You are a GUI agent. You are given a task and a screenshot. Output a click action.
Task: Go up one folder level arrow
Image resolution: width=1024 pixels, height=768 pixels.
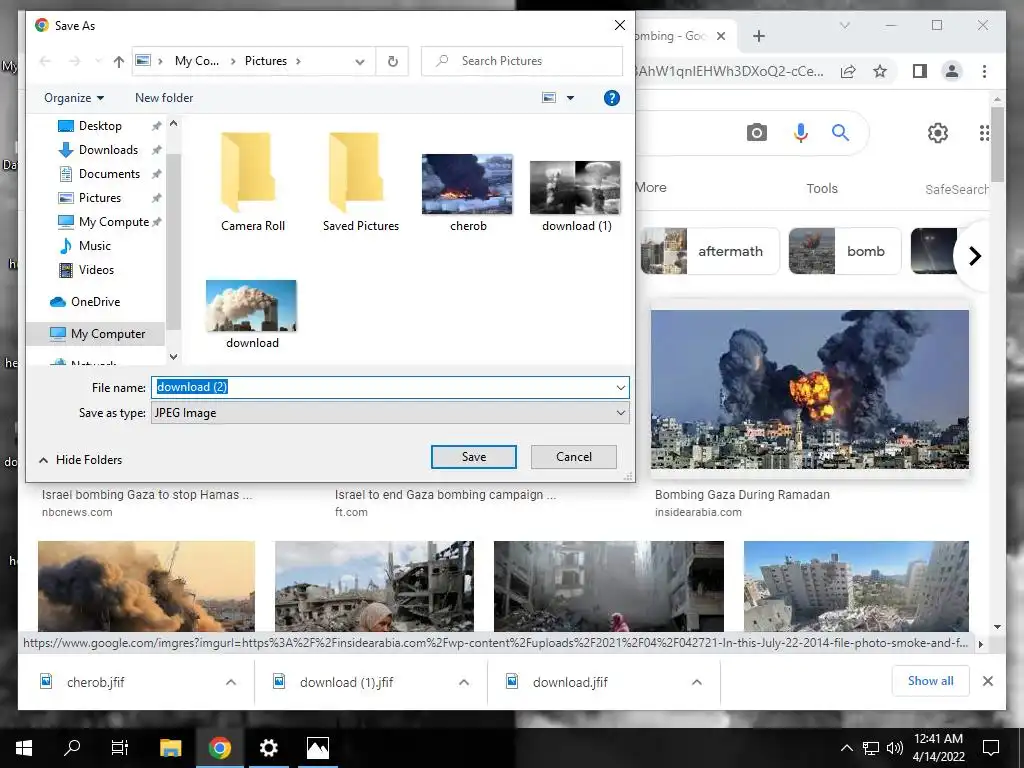[x=118, y=61]
